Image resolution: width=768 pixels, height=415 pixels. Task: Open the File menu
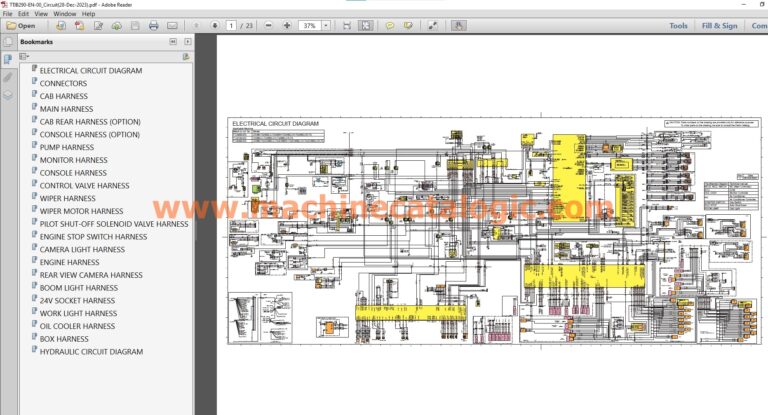[7, 14]
